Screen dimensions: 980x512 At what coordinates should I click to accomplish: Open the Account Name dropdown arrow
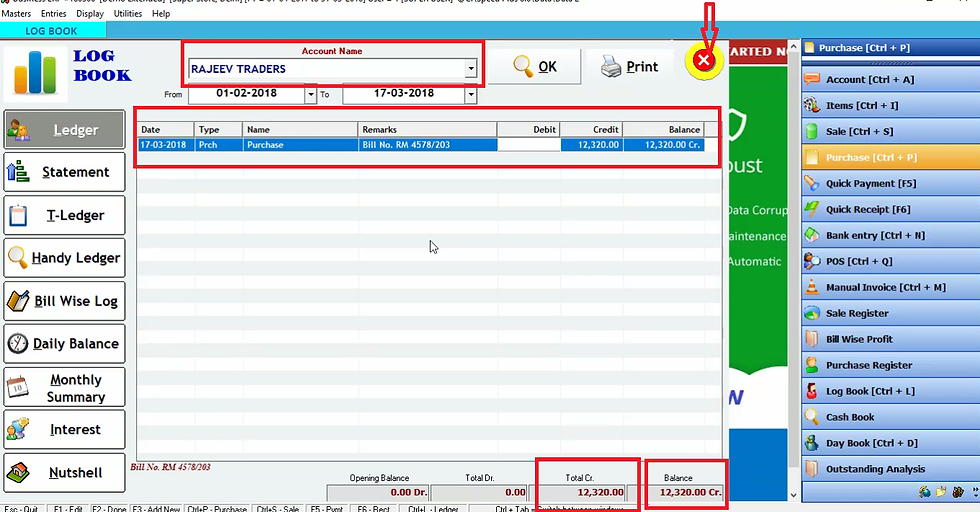[471, 69]
